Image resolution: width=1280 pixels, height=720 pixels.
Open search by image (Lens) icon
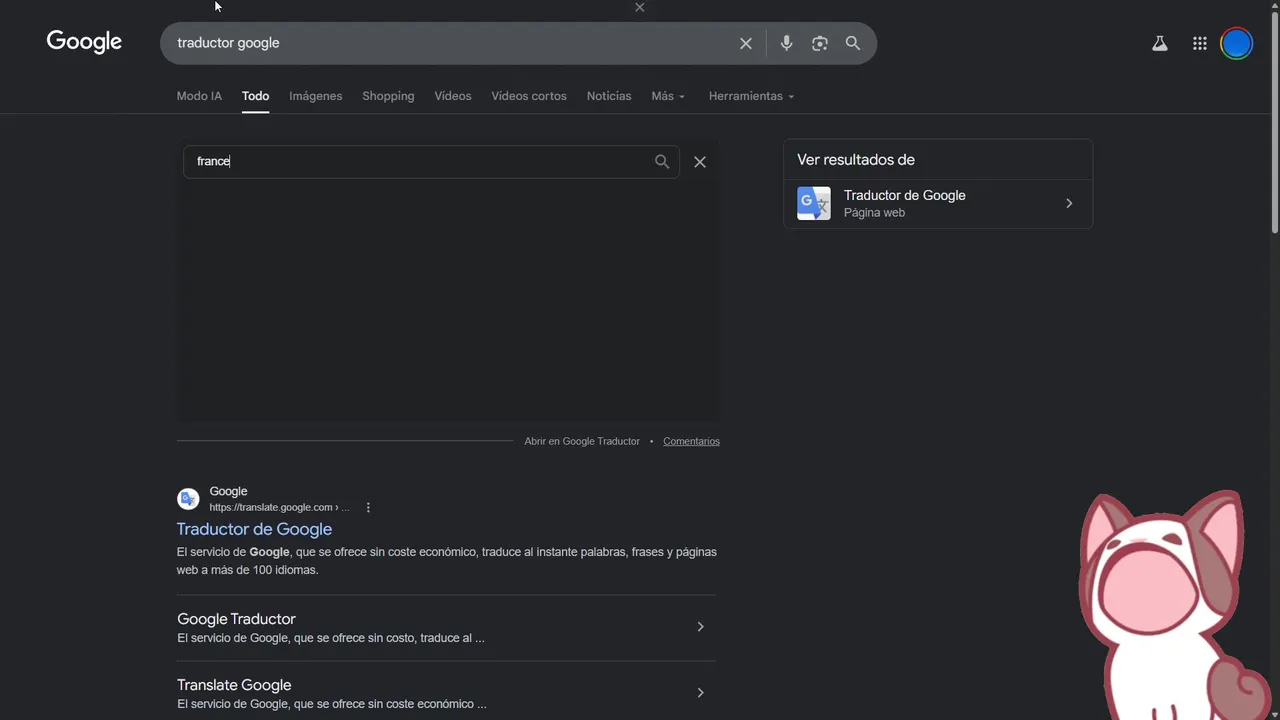coord(820,43)
